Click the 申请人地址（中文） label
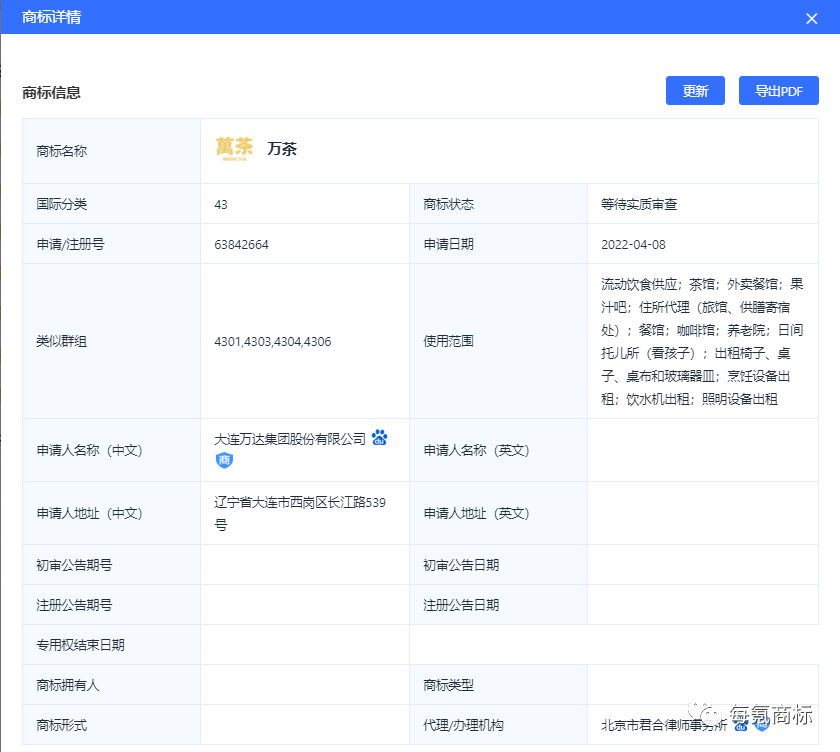This screenshot has height=752, width=840. [x=89, y=513]
